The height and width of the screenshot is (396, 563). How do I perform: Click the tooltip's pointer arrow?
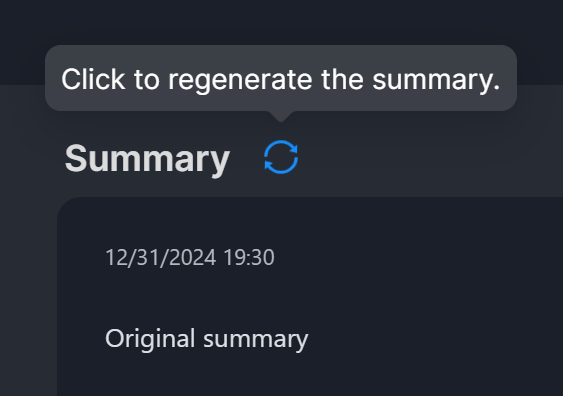point(281,116)
